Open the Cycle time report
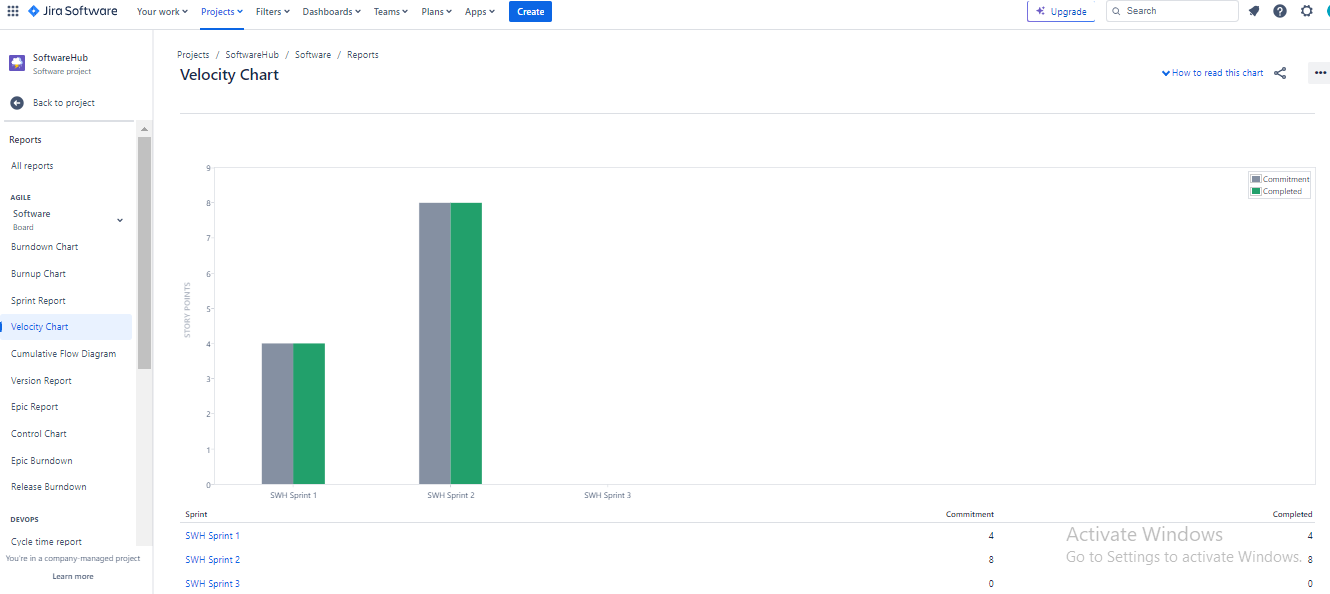Image resolution: width=1330 pixels, height=594 pixels. pyautogui.click(x=46, y=542)
